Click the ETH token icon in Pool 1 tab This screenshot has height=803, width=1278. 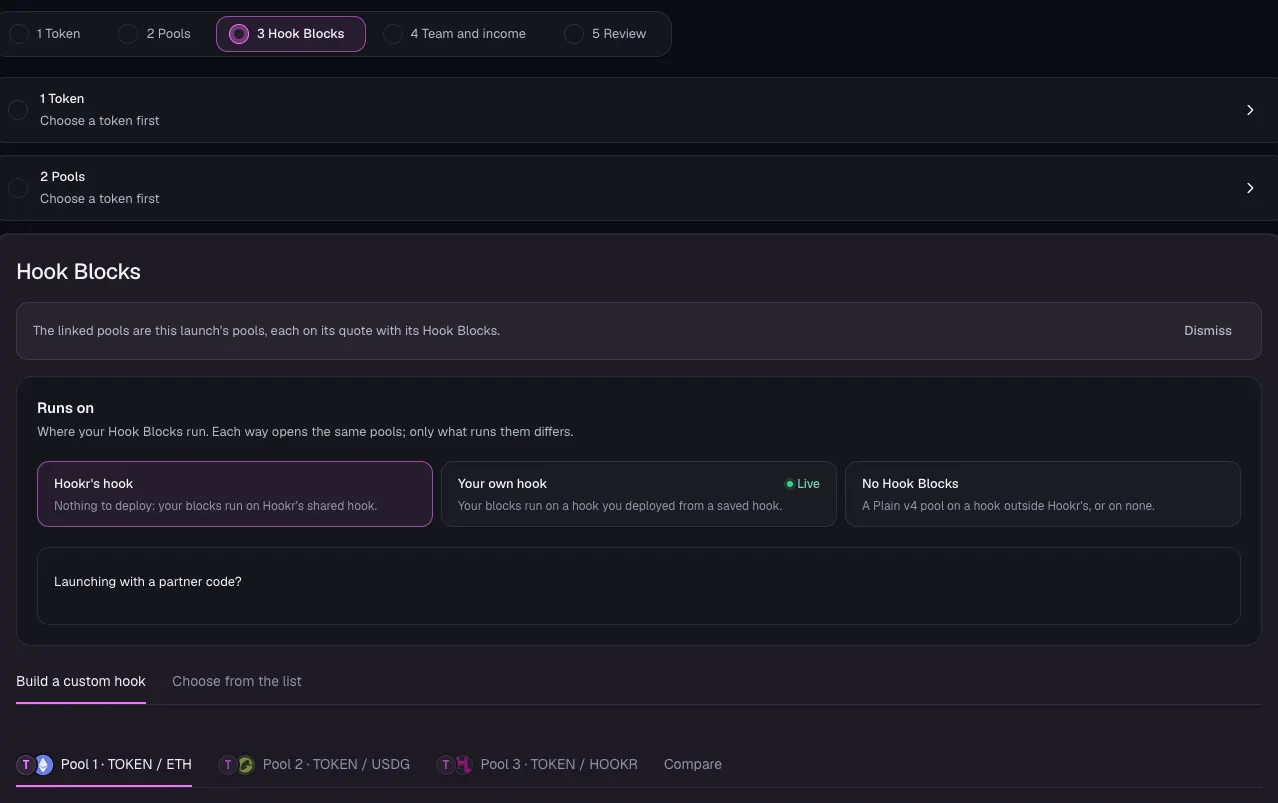pyautogui.click(x=44, y=765)
